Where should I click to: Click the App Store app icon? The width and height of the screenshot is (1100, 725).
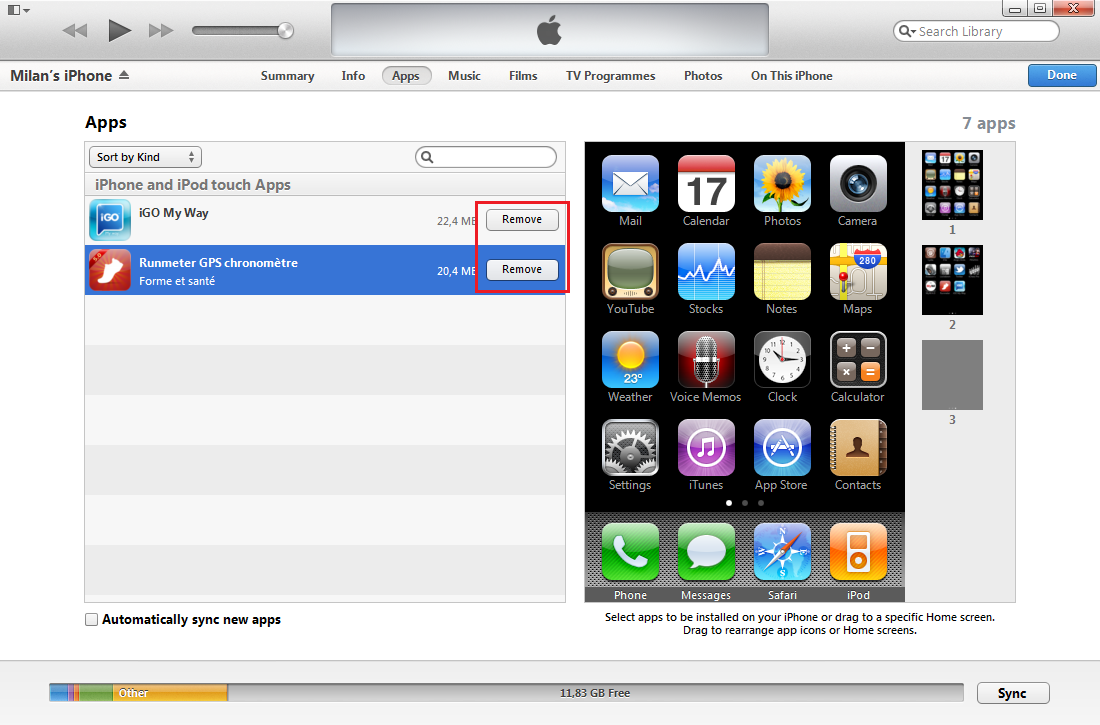782,448
